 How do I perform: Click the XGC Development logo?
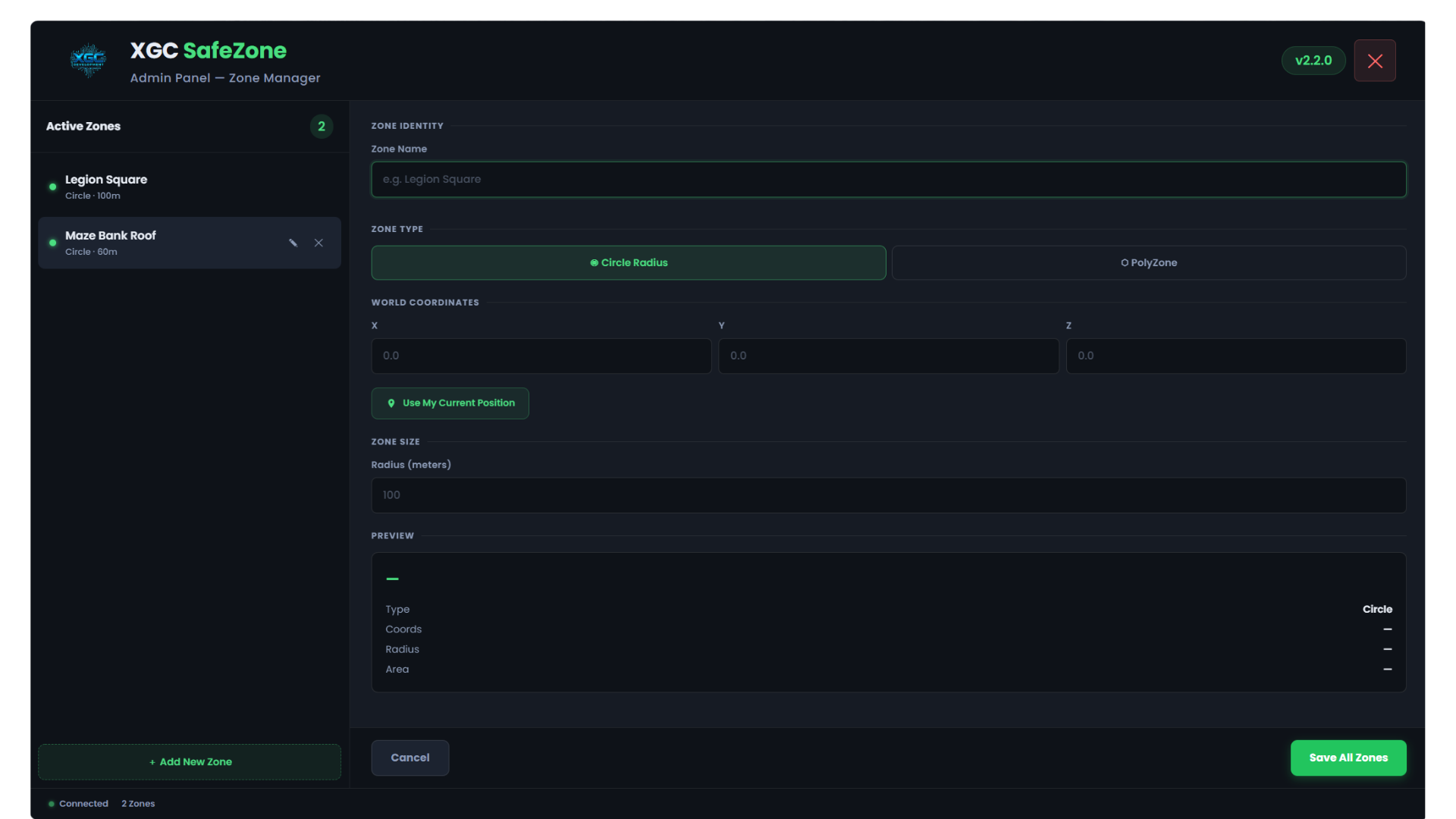[x=88, y=61]
